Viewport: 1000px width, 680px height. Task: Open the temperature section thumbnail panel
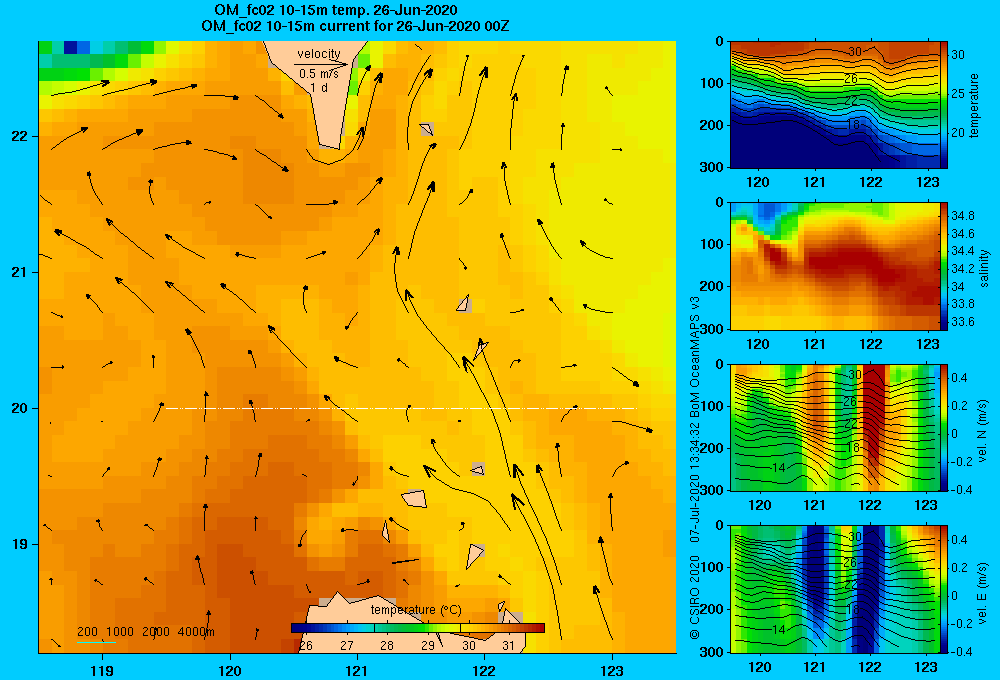pos(834,105)
